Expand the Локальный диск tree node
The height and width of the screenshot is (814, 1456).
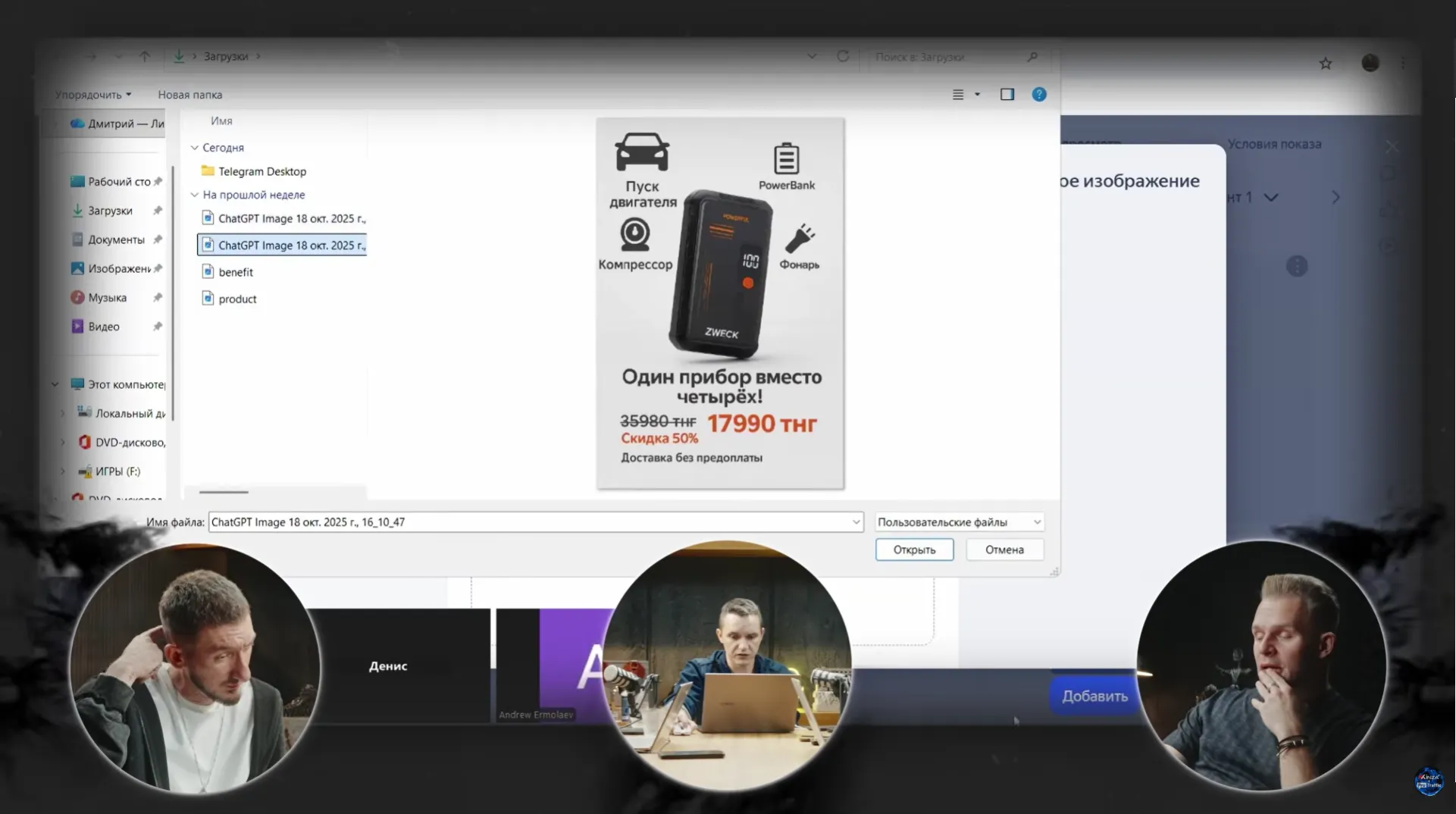(x=62, y=413)
